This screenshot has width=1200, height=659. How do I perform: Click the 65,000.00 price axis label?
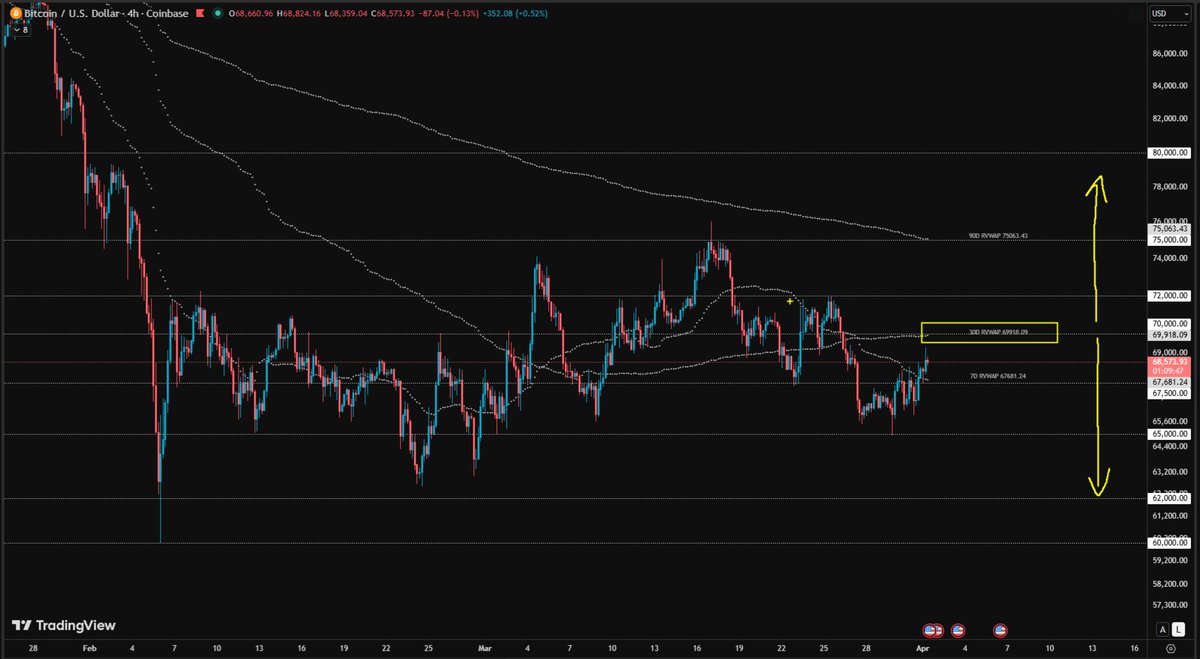[x=1170, y=434]
